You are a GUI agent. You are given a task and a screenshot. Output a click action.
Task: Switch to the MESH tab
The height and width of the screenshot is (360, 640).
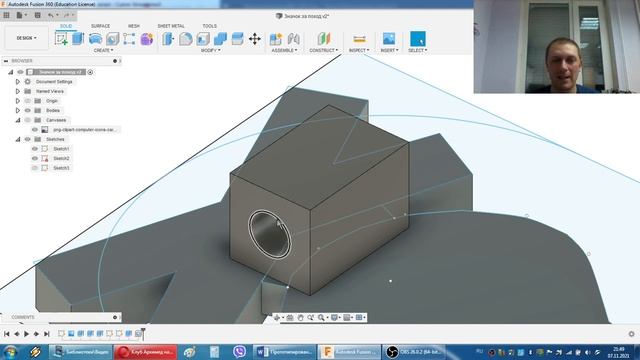(x=134, y=26)
